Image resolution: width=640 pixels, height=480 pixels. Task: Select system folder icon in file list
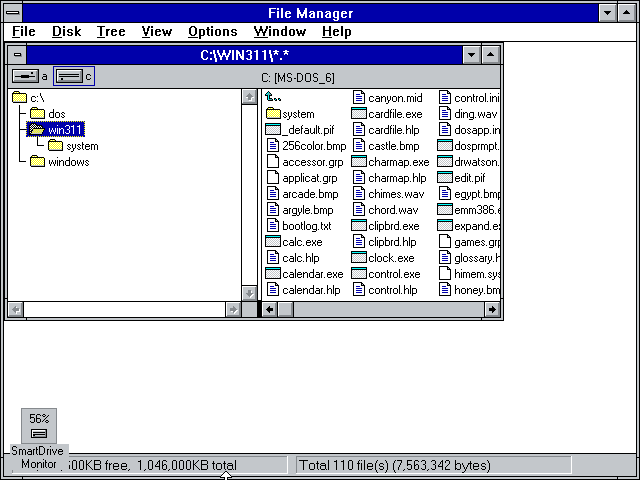[x=273, y=113]
